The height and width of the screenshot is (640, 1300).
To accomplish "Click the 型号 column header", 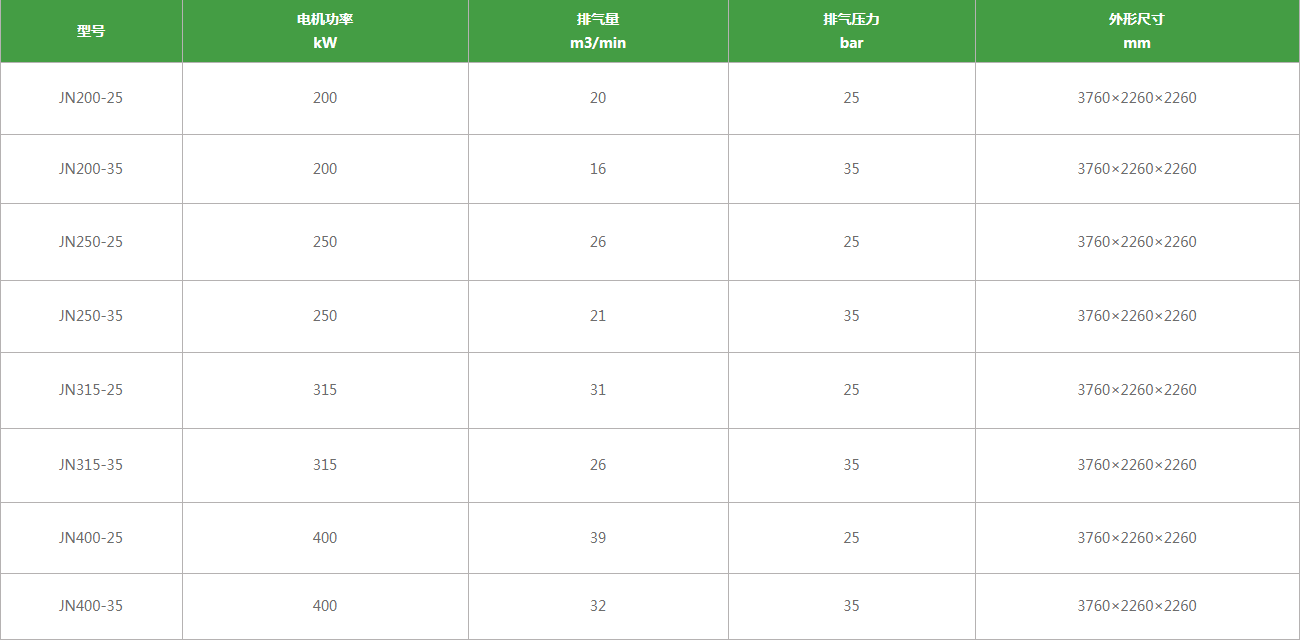I will coord(91,31).
